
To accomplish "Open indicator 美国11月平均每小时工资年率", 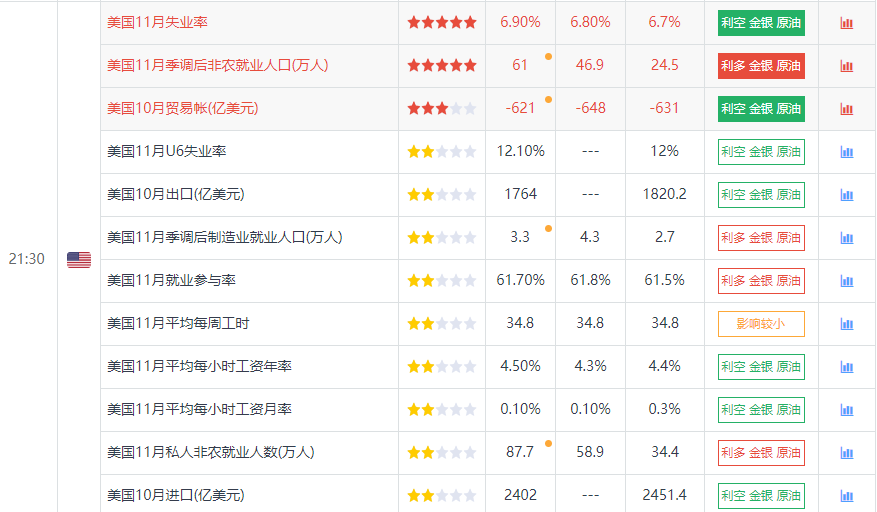I will click(199, 367).
